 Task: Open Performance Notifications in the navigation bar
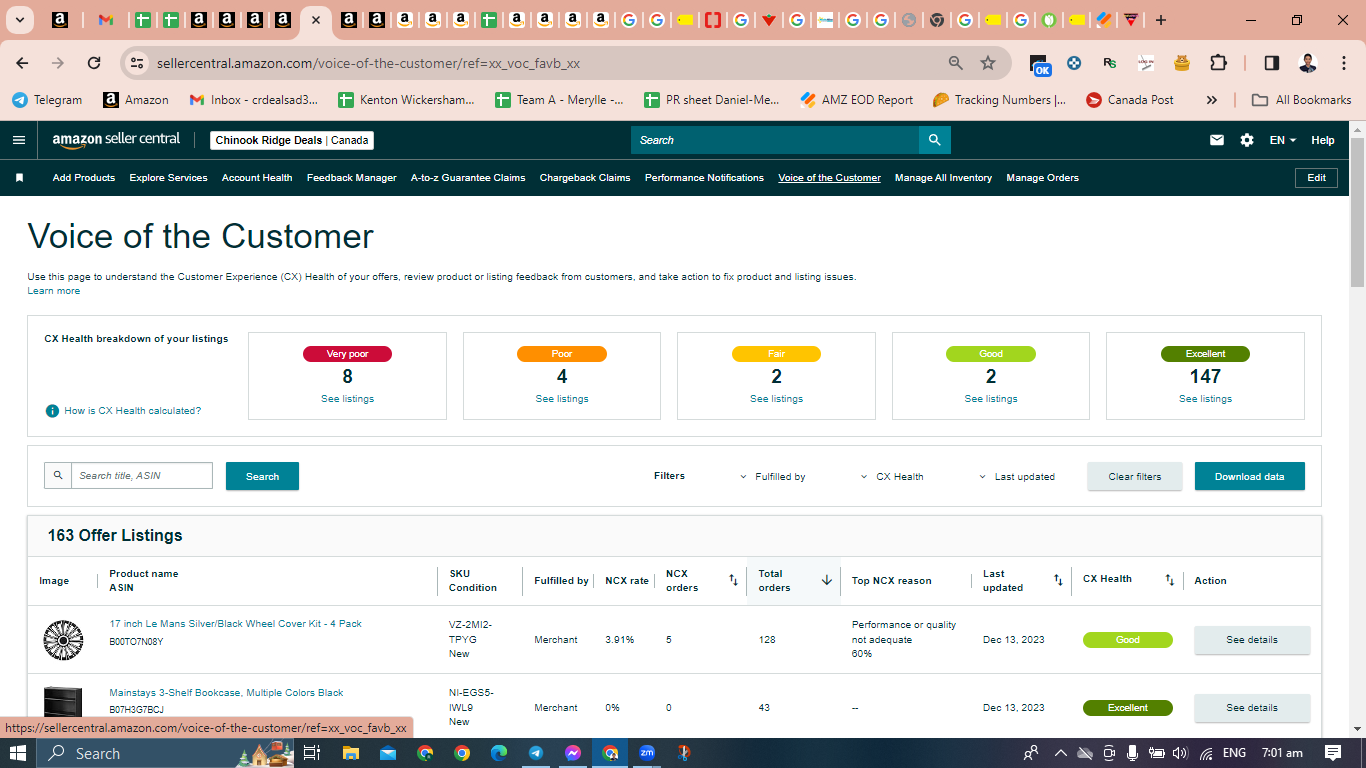click(704, 178)
